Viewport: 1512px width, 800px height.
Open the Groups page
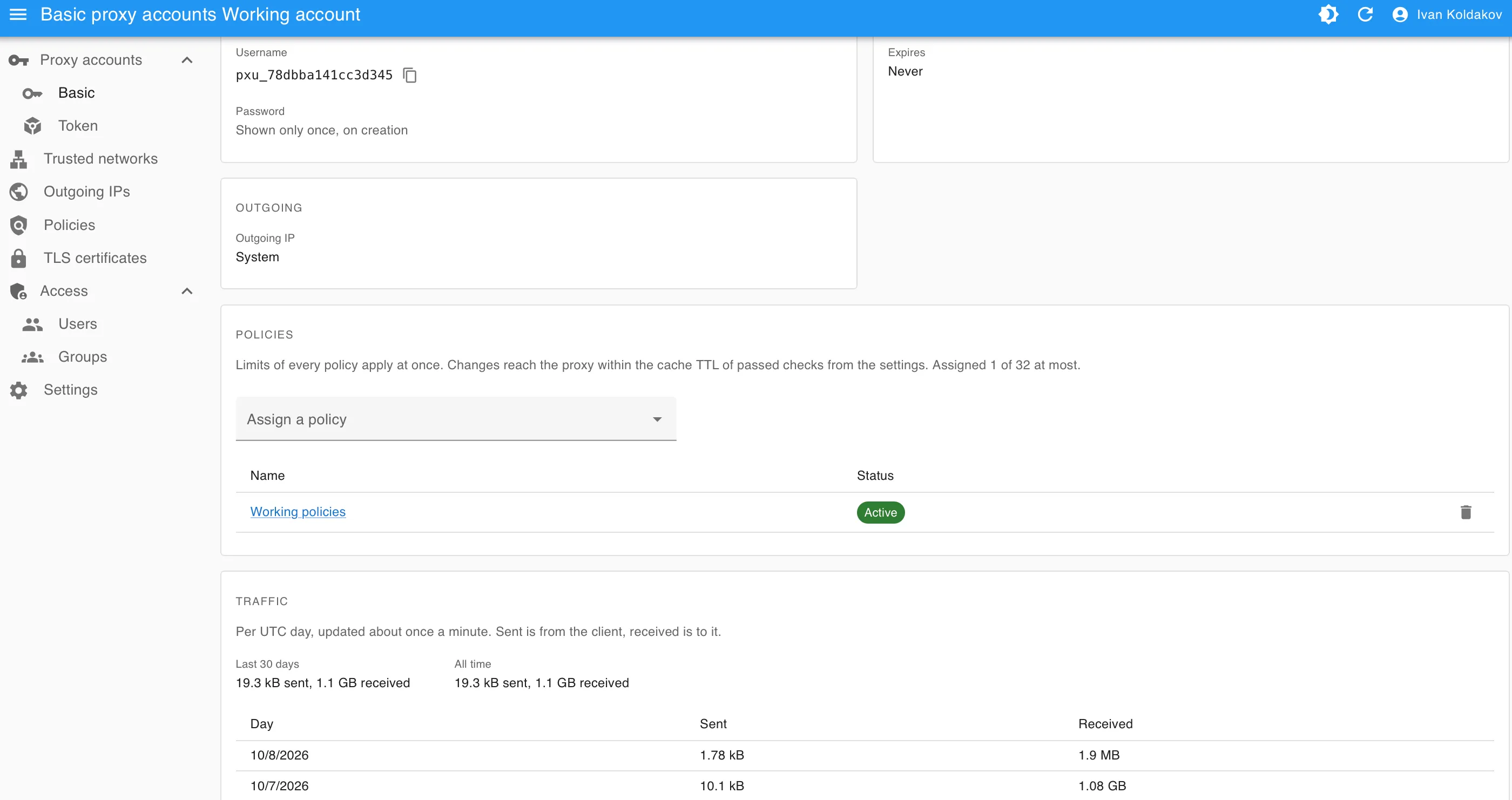point(83,357)
